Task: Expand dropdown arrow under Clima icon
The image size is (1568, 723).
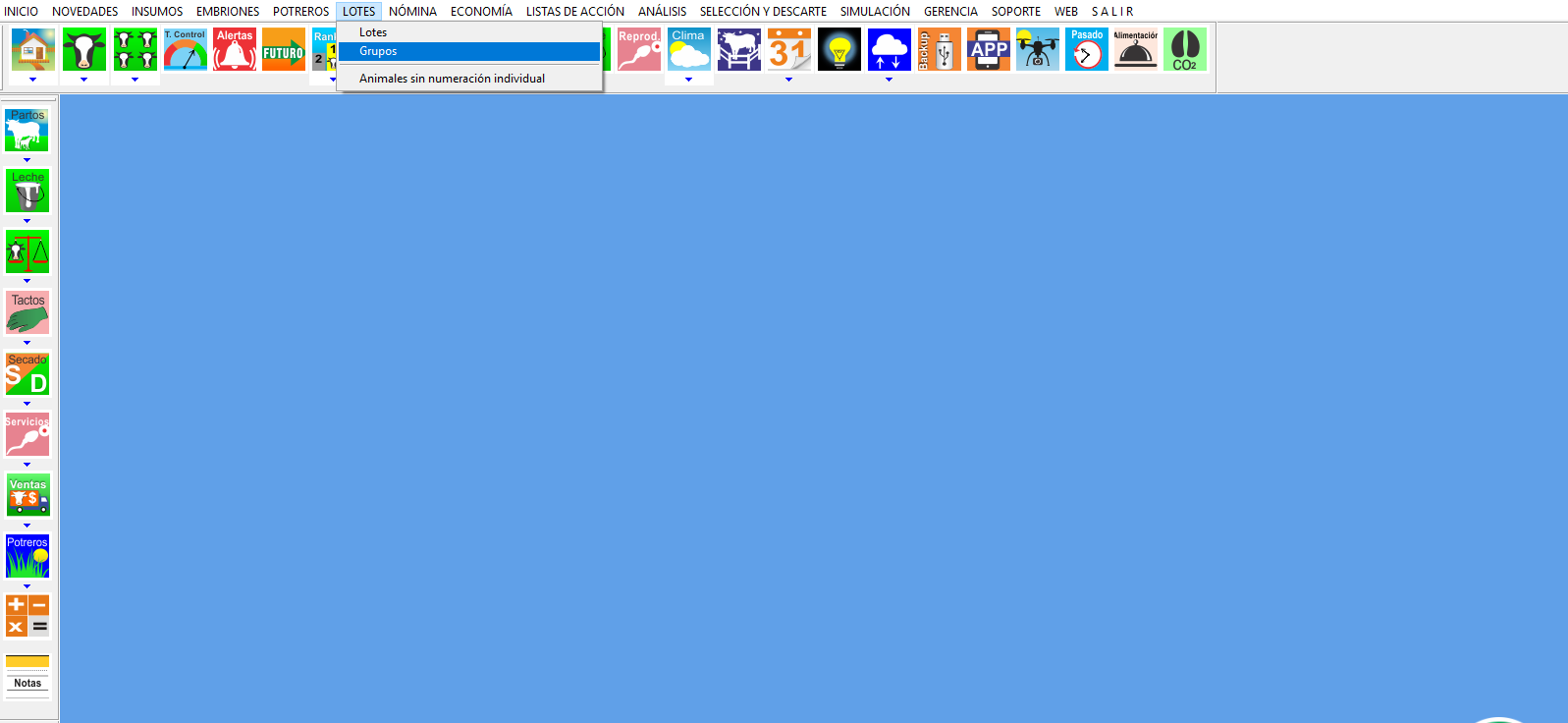Action: point(688,80)
